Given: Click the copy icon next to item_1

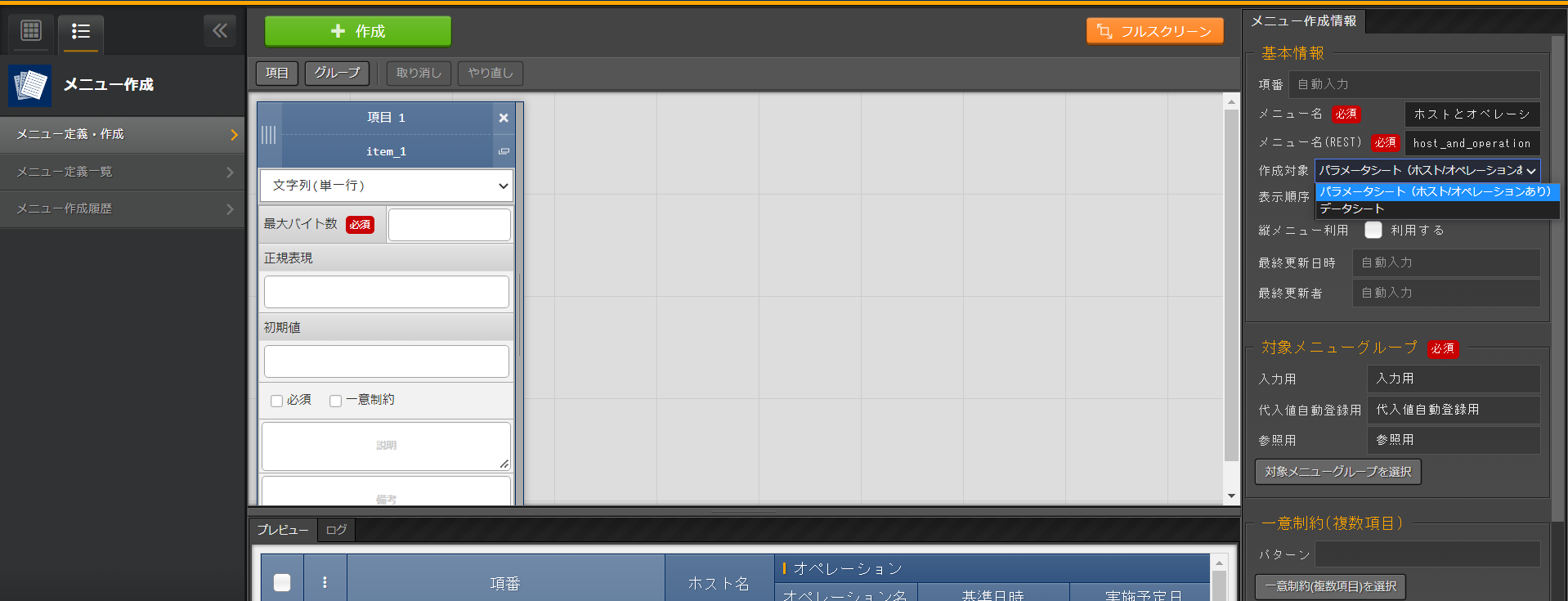Looking at the screenshot, I should click(504, 151).
